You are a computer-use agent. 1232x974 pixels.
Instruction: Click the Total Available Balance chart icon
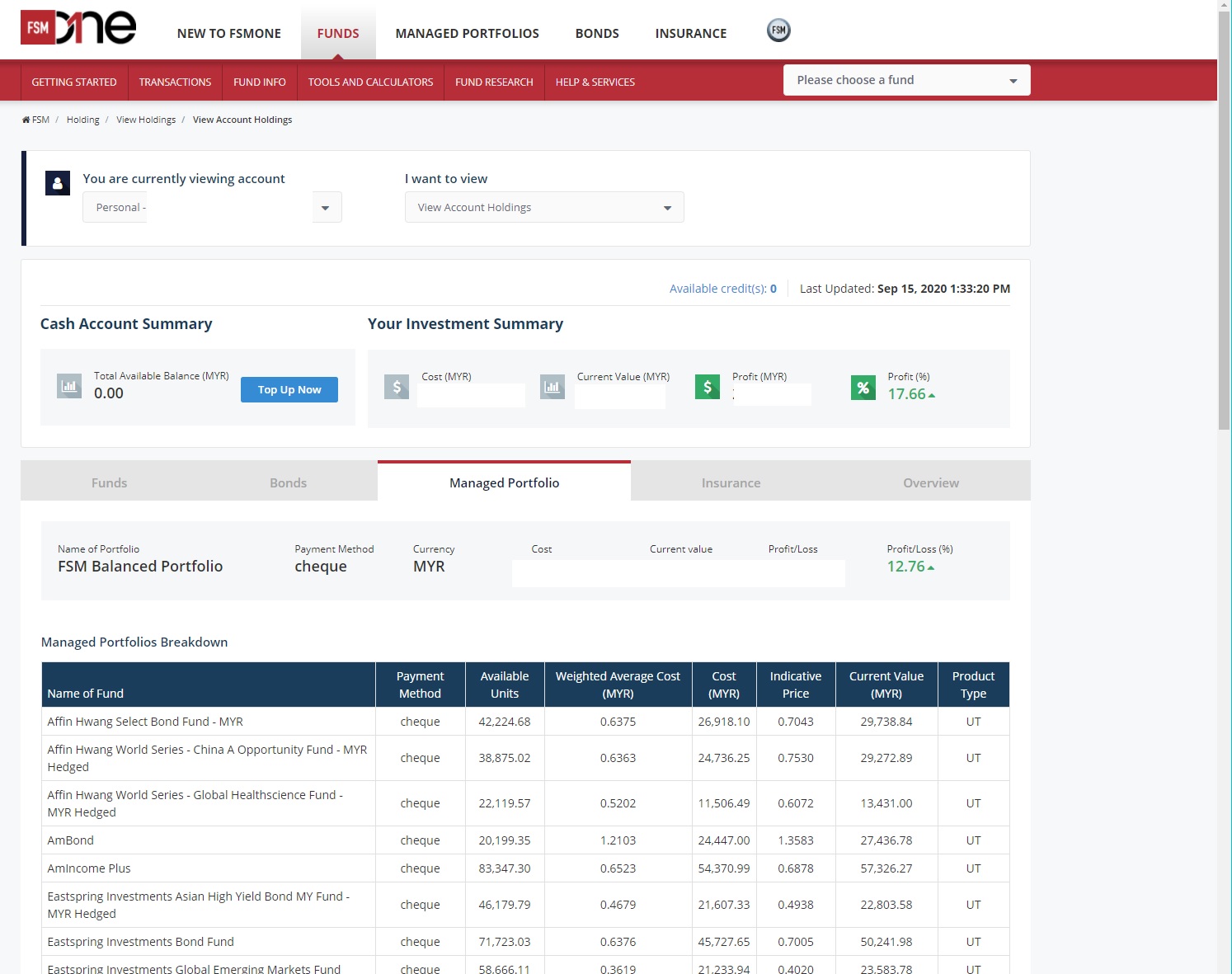tap(69, 386)
